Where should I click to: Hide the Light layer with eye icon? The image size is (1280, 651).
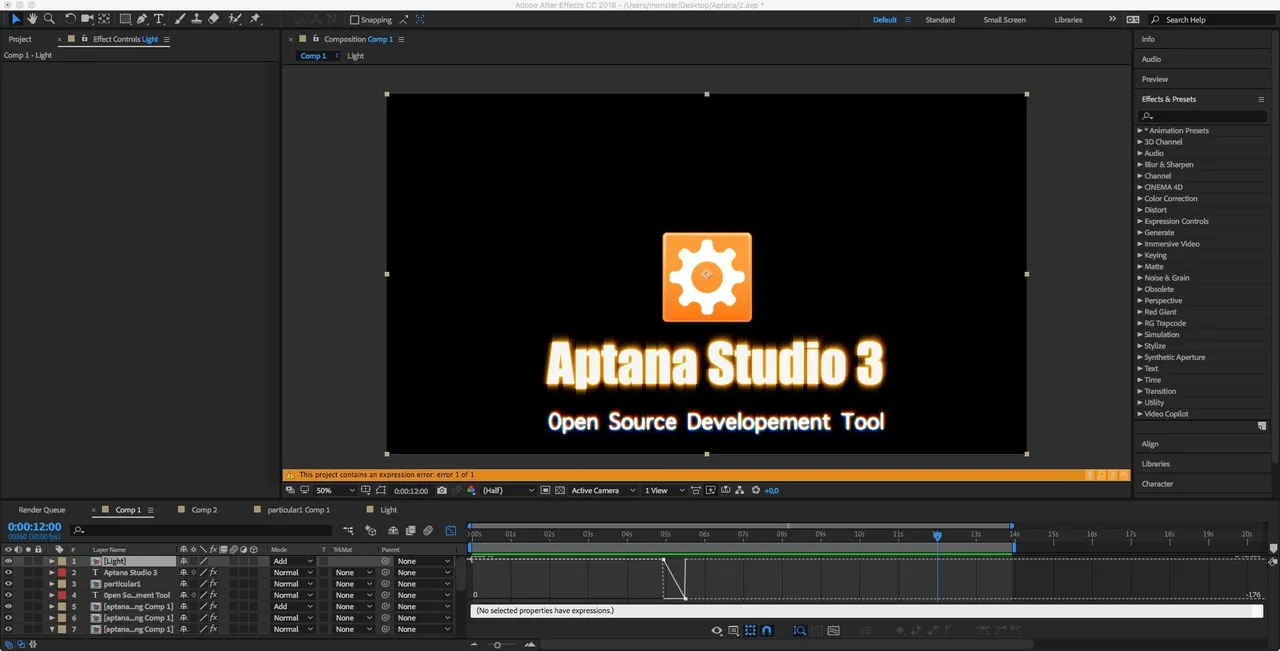(x=8, y=562)
